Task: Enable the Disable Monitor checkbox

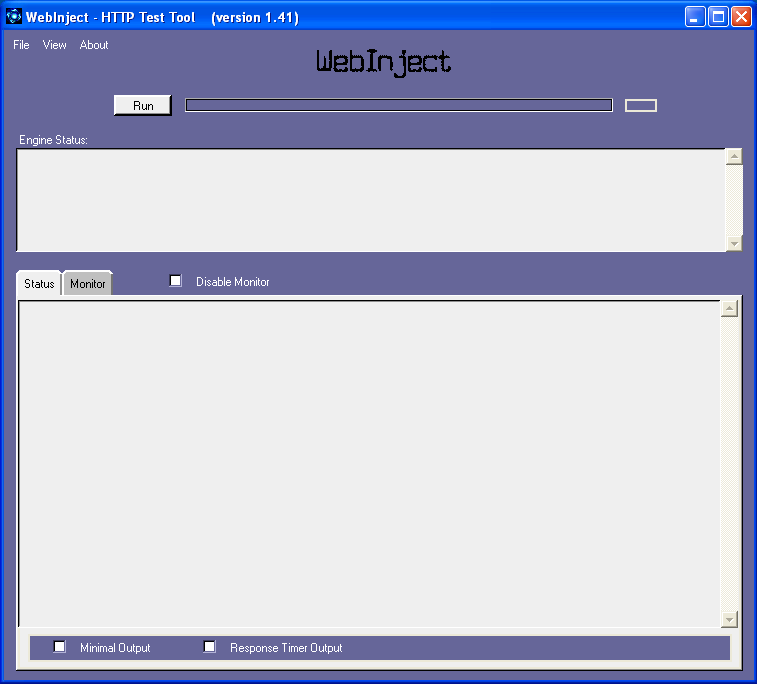Action: tap(176, 280)
